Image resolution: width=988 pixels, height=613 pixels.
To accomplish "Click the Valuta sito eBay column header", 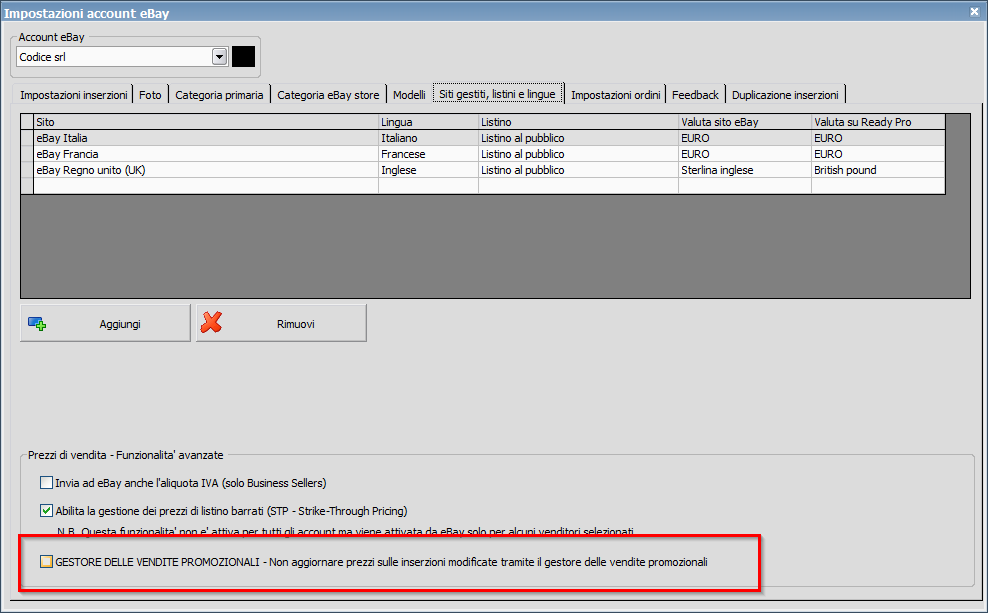I will click(x=744, y=122).
